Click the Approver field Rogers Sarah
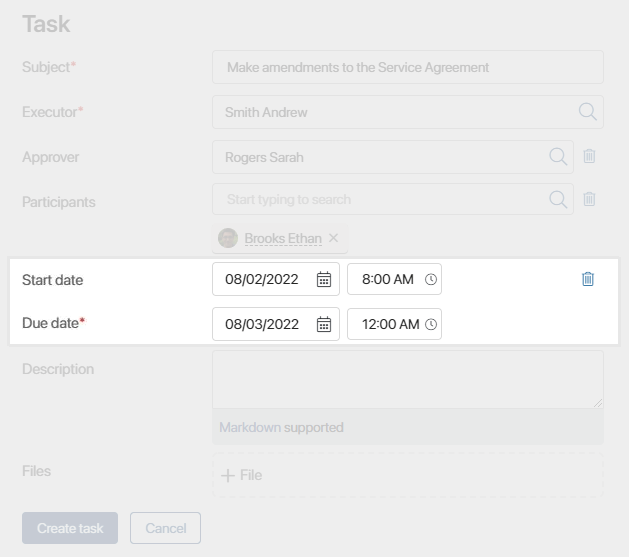Image resolution: width=629 pixels, height=557 pixels. click(393, 157)
